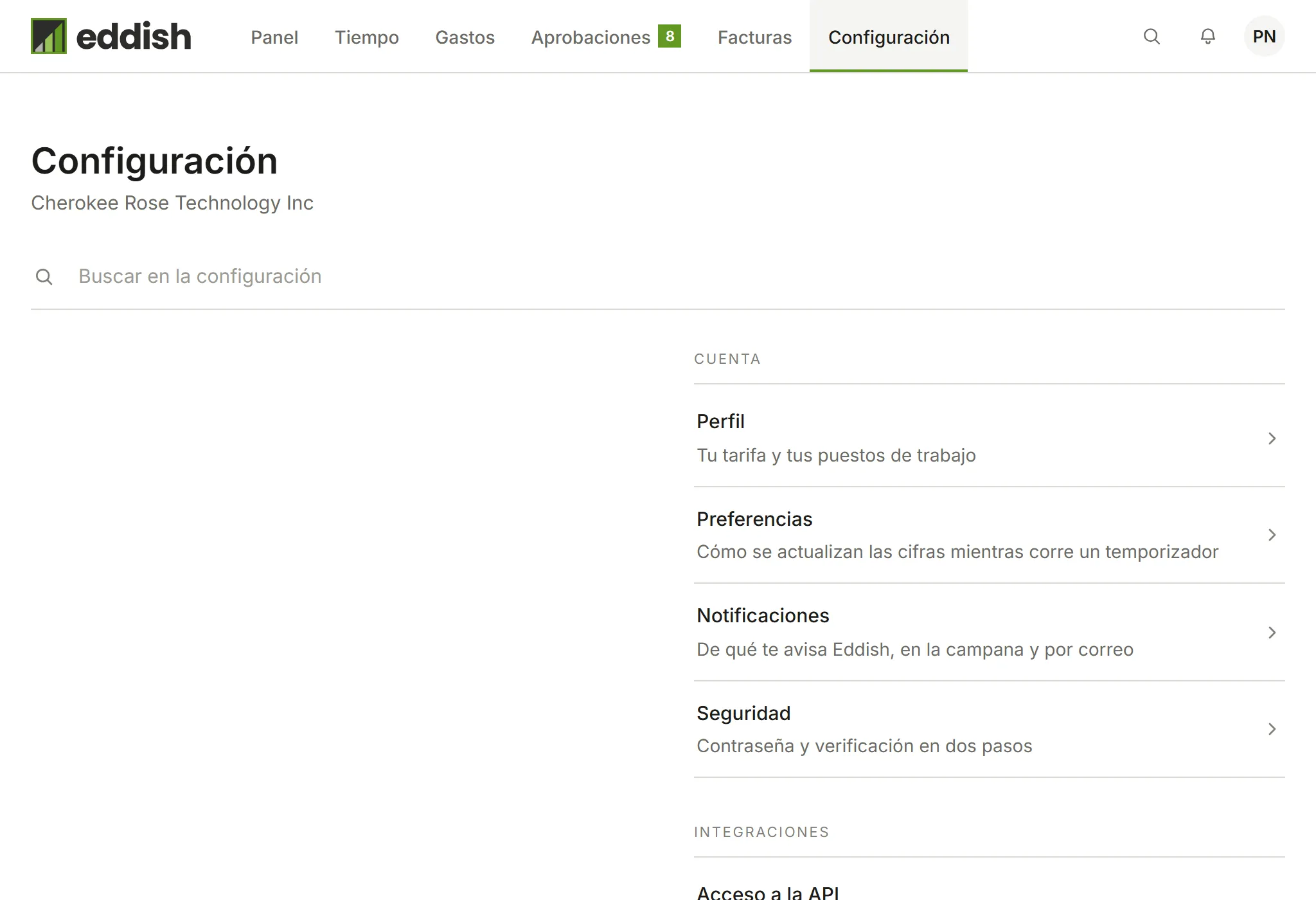
Task: Switch to the Tiempo tab
Action: click(366, 37)
